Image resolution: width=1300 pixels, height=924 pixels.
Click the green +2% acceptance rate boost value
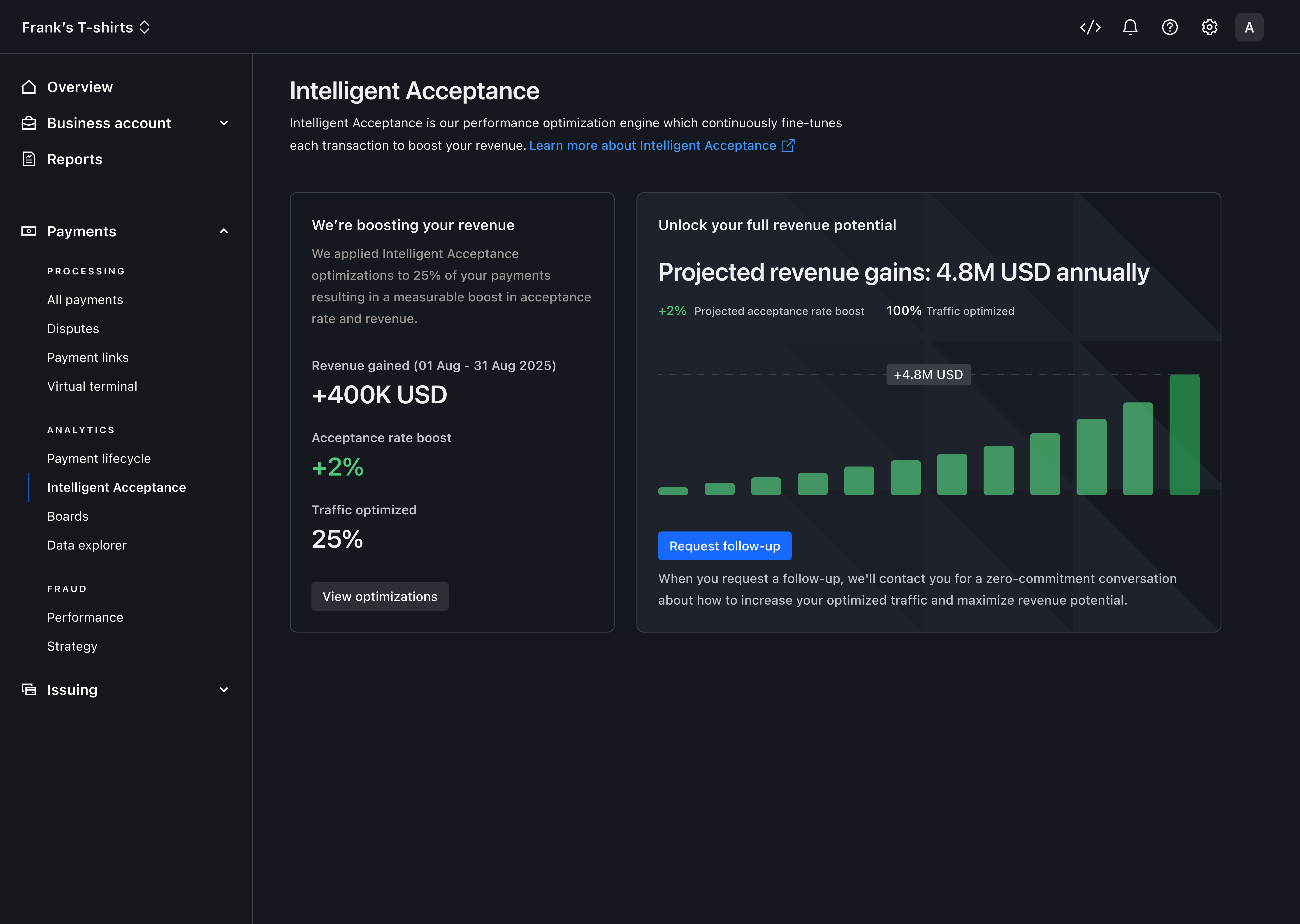[x=337, y=467]
